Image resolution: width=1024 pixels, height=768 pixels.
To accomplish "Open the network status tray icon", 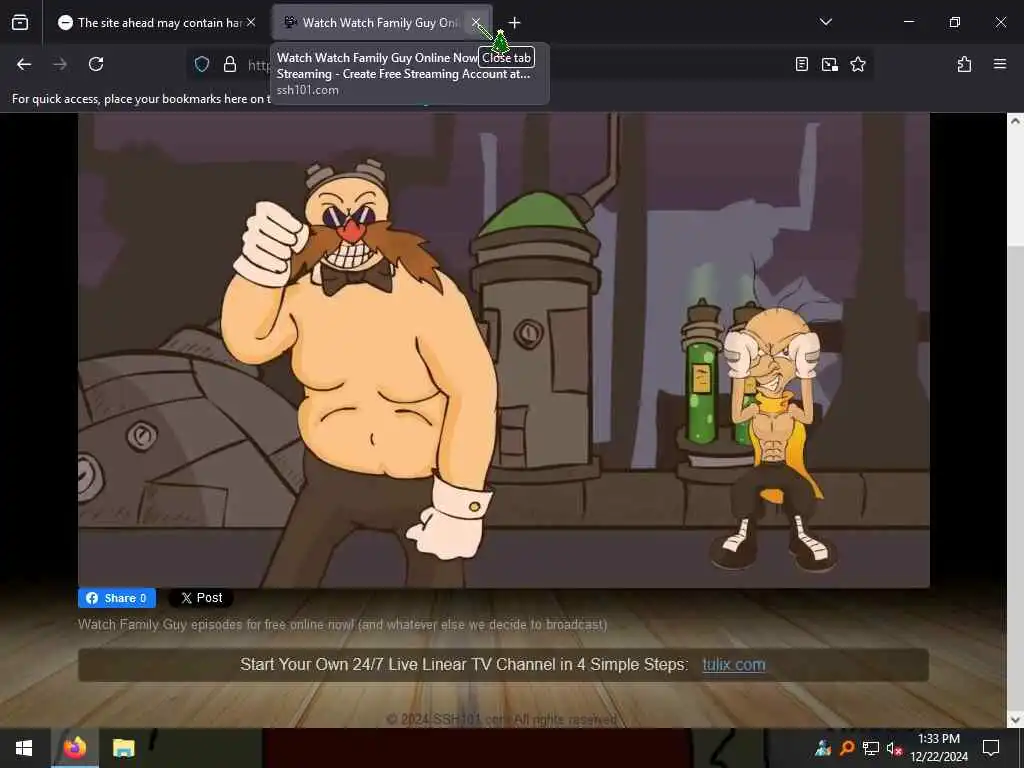I will coord(871,748).
